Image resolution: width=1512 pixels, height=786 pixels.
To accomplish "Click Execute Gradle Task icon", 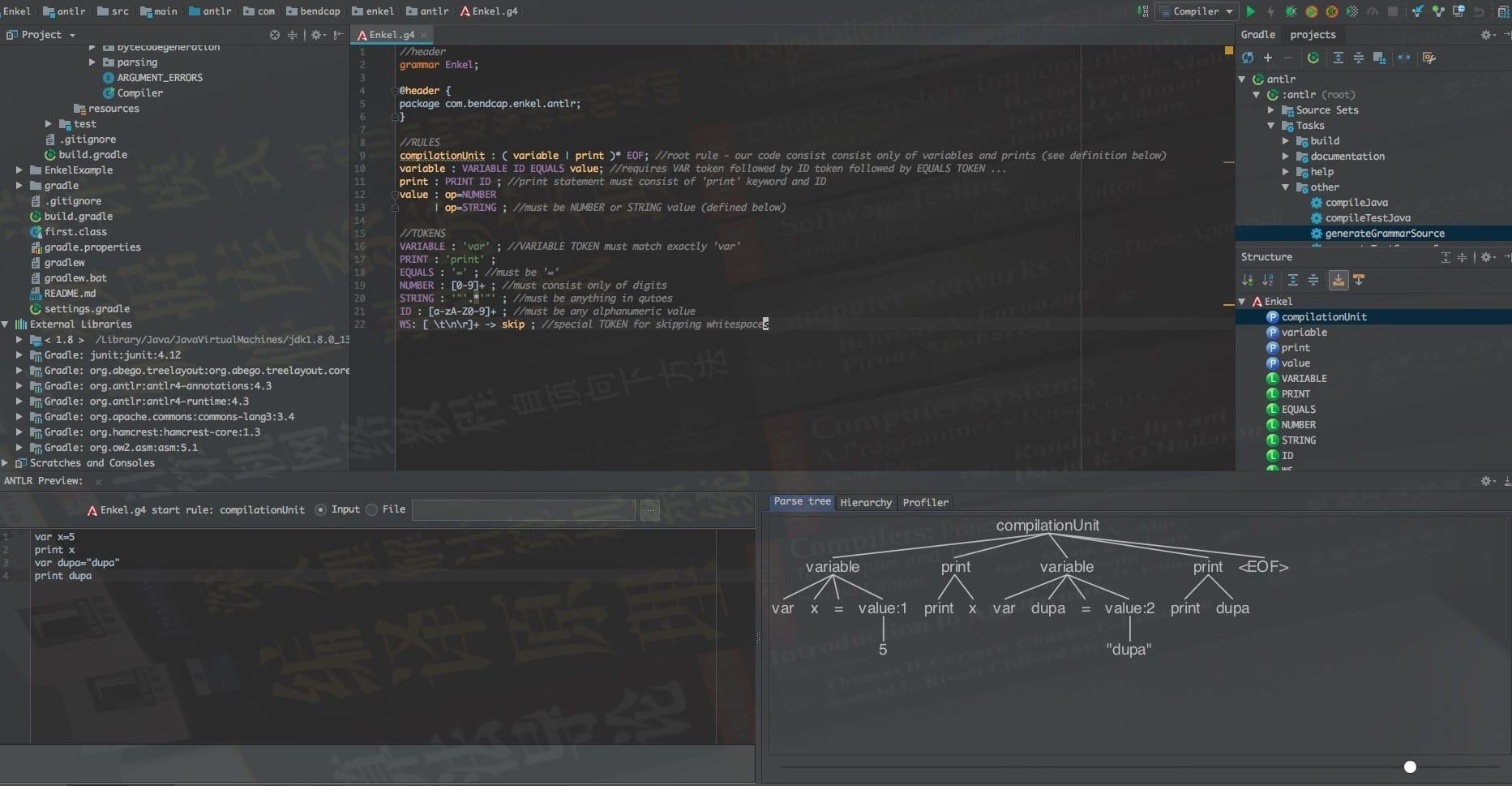I will pyautogui.click(x=1313, y=58).
